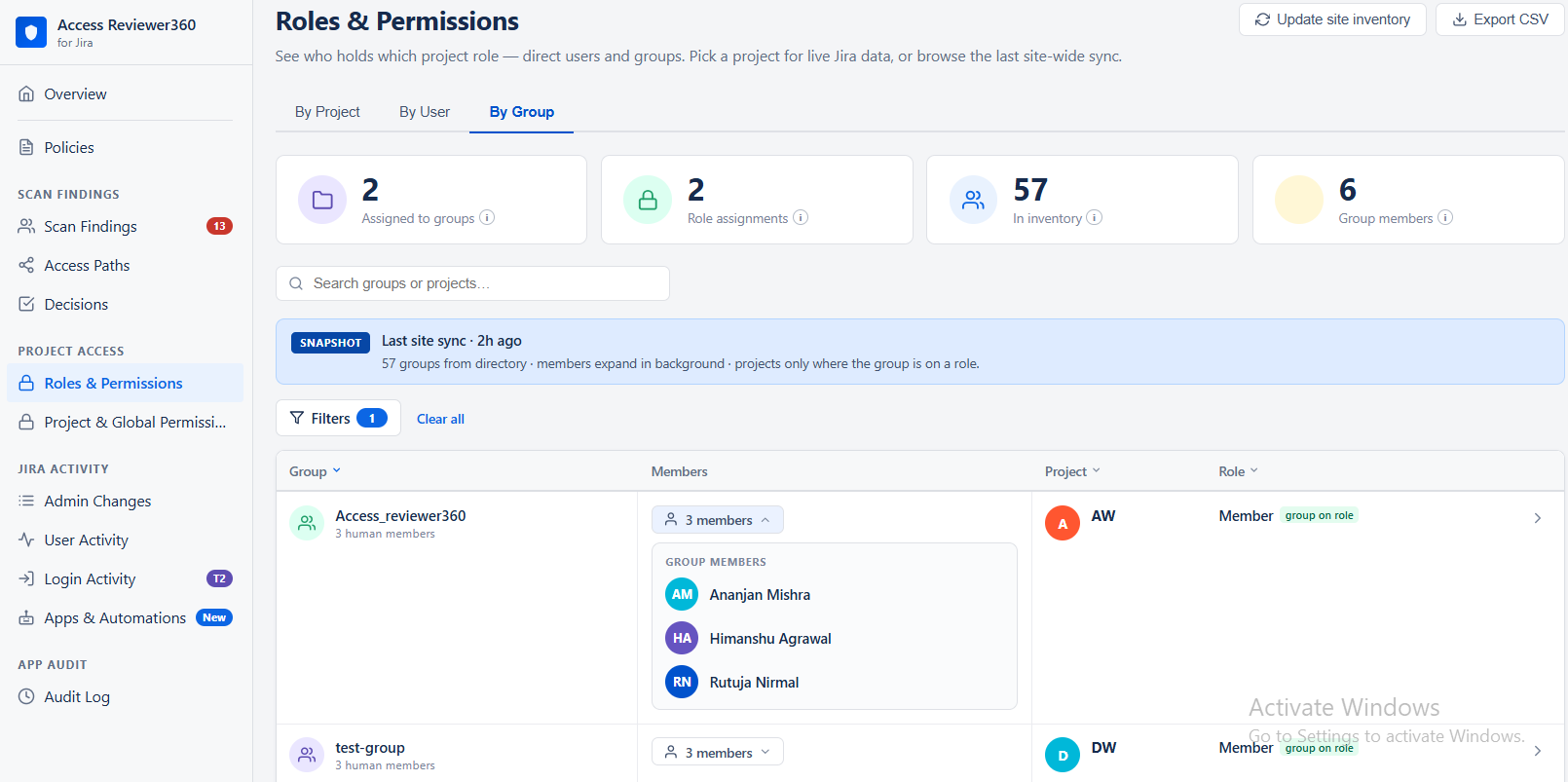Click Update site inventory button
This screenshot has height=782, width=1568.
point(1332,19)
